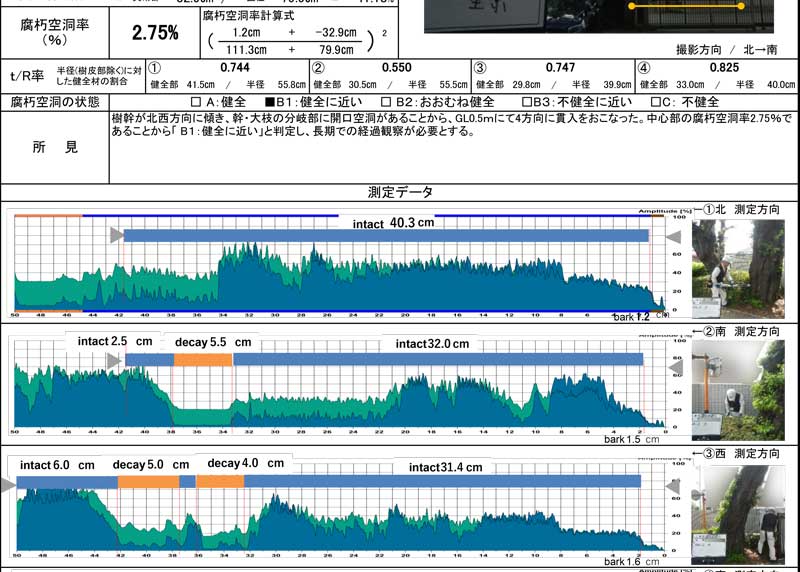Click the ① t/R value 0.744

235,67
